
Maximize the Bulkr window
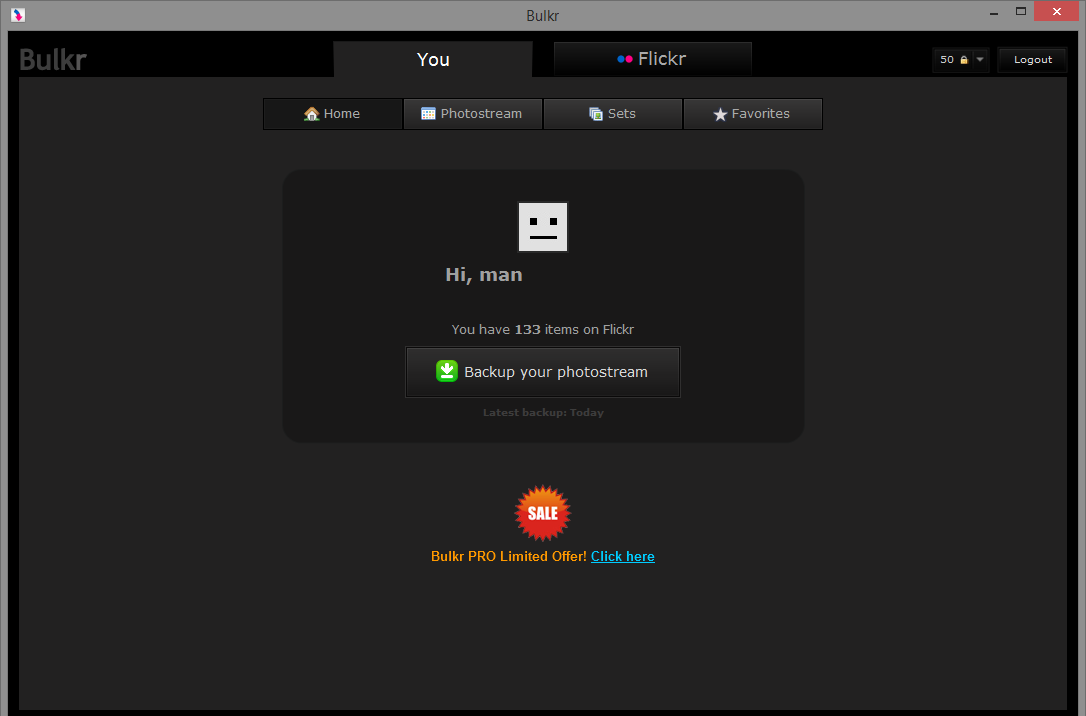click(x=1021, y=12)
